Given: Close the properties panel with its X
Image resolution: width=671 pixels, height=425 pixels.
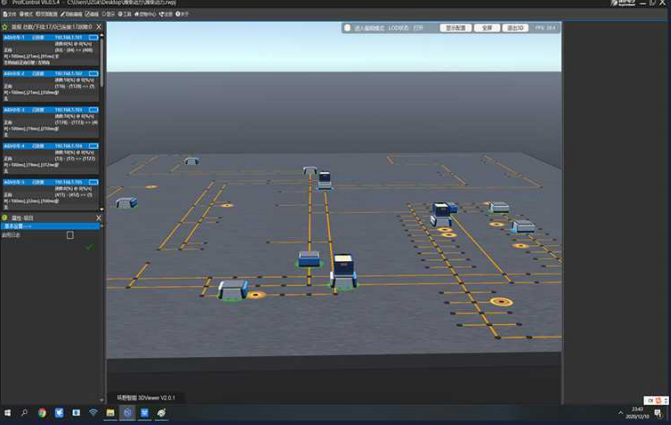Looking at the screenshot, I should (x=98, y=217).
